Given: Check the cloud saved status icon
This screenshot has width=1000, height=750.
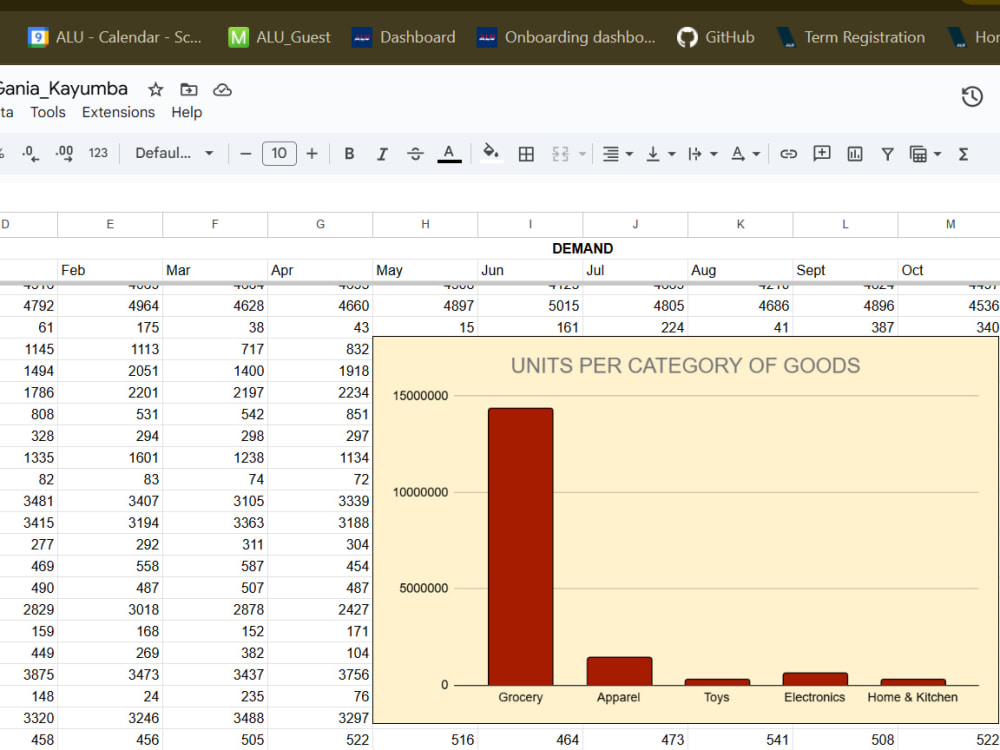Looking at the screenshot, I should (222, 89).
